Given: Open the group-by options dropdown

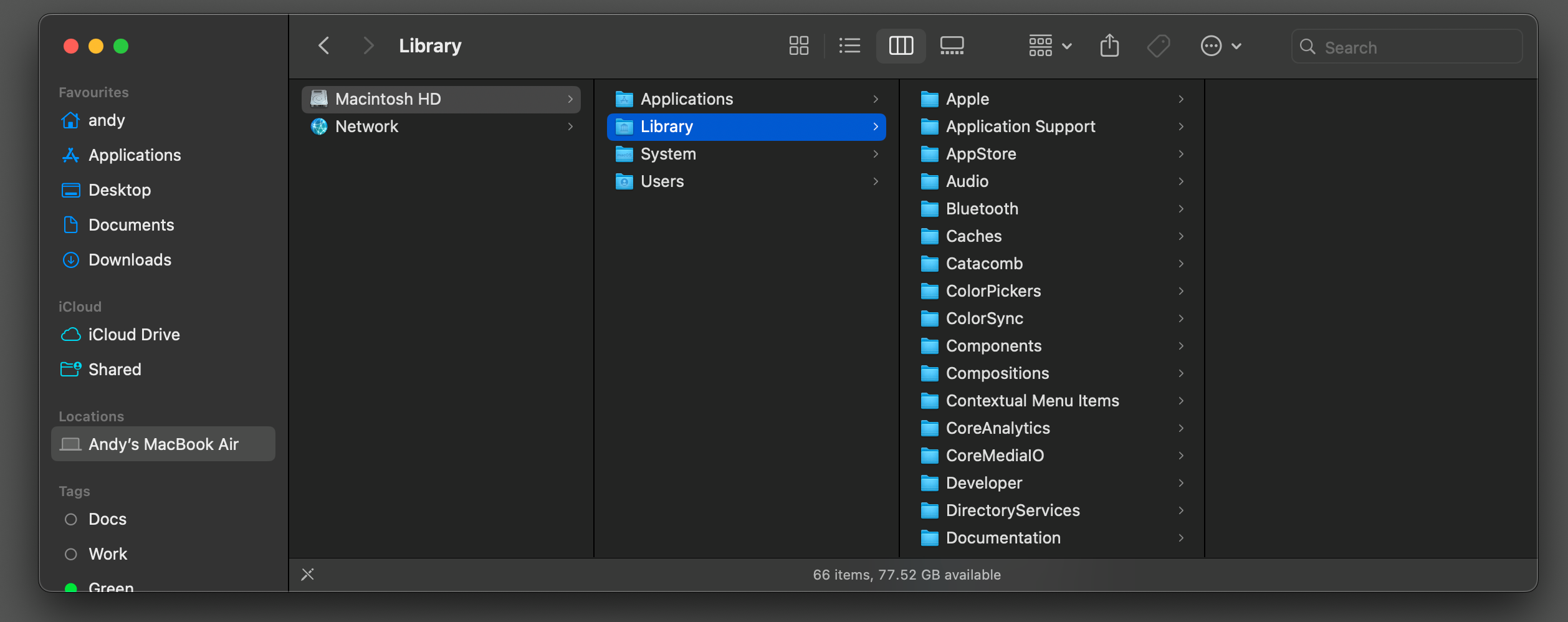Looking at the screenshot, I should coord(1050,45).
